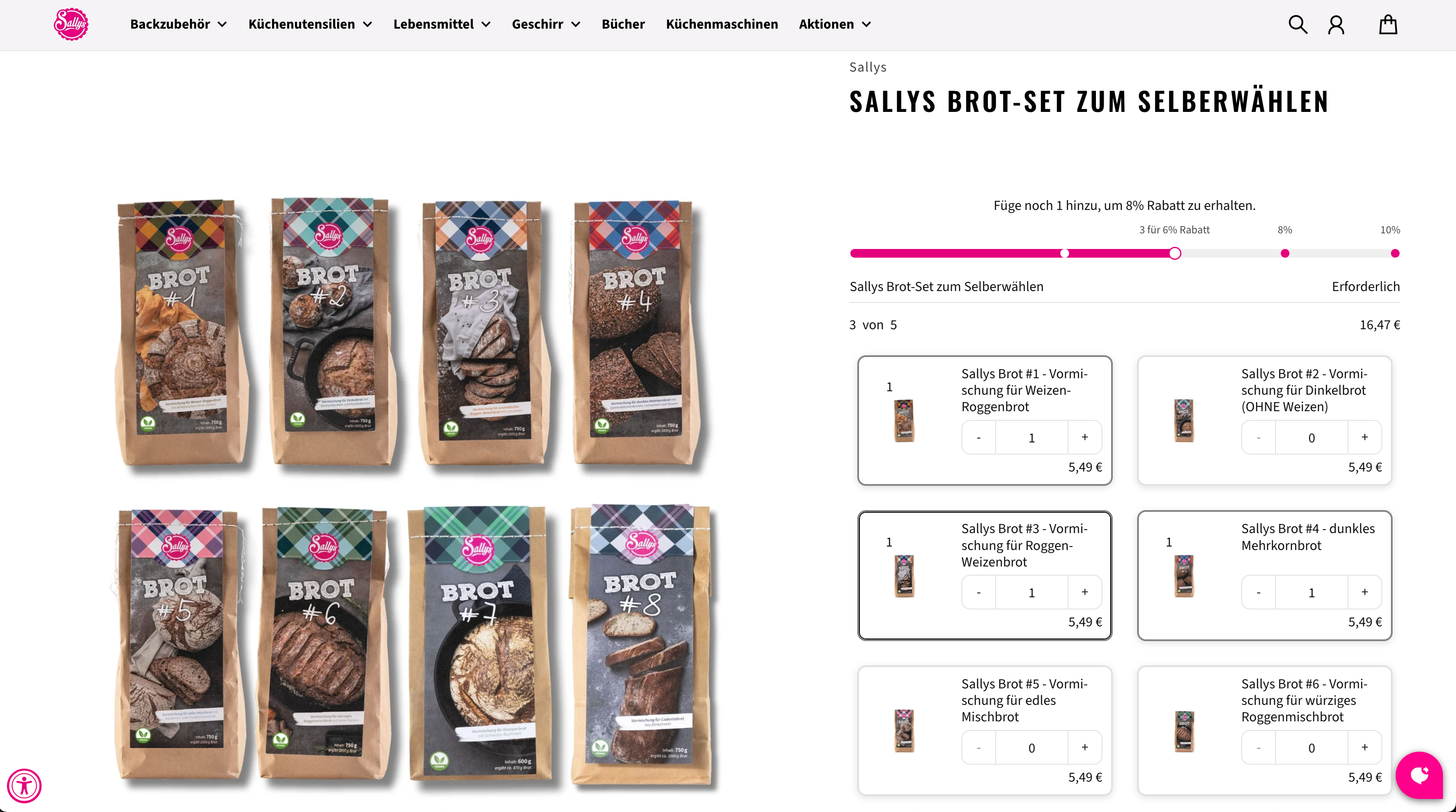Remove one Brot #4 dunkles Mehrkornbrot
This screenshot has width=1456, height=812.
[1258, 593]
